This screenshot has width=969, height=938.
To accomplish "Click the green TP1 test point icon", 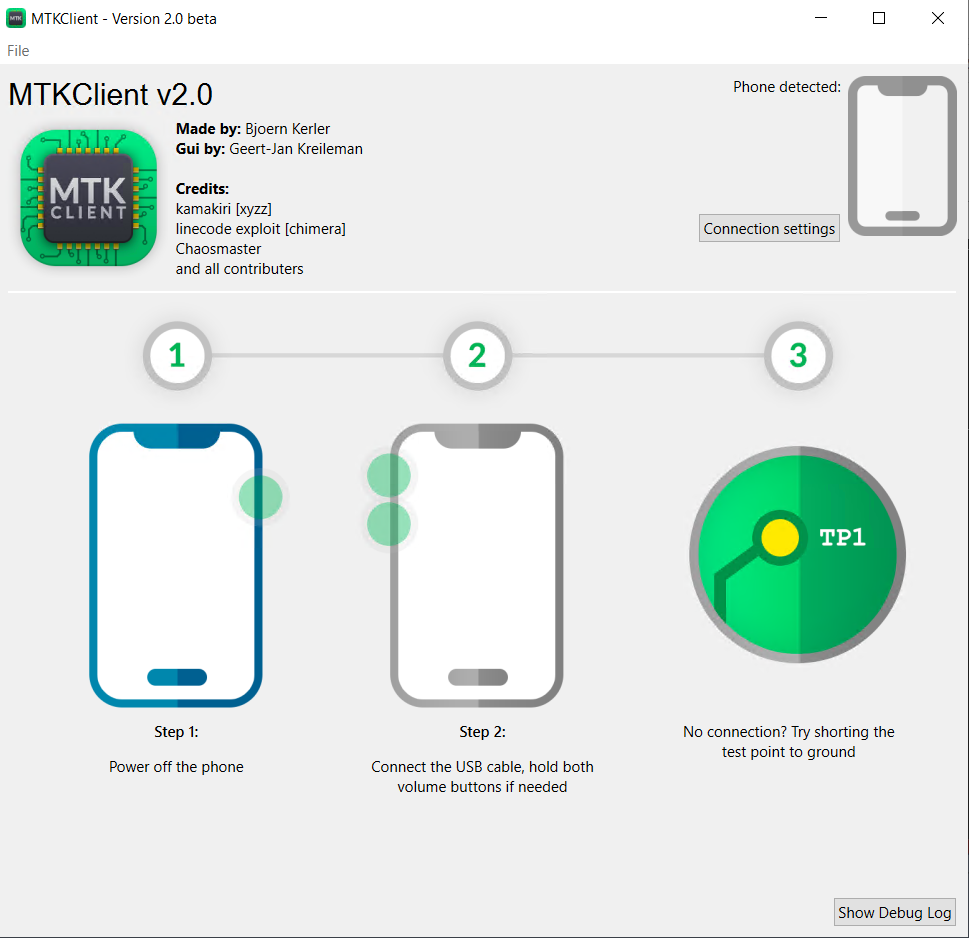I will coord(798,554).
